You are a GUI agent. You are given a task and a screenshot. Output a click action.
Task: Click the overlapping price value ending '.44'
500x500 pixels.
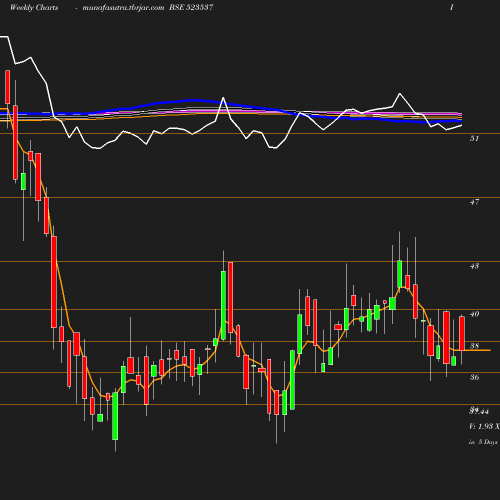tap(479, 411)
